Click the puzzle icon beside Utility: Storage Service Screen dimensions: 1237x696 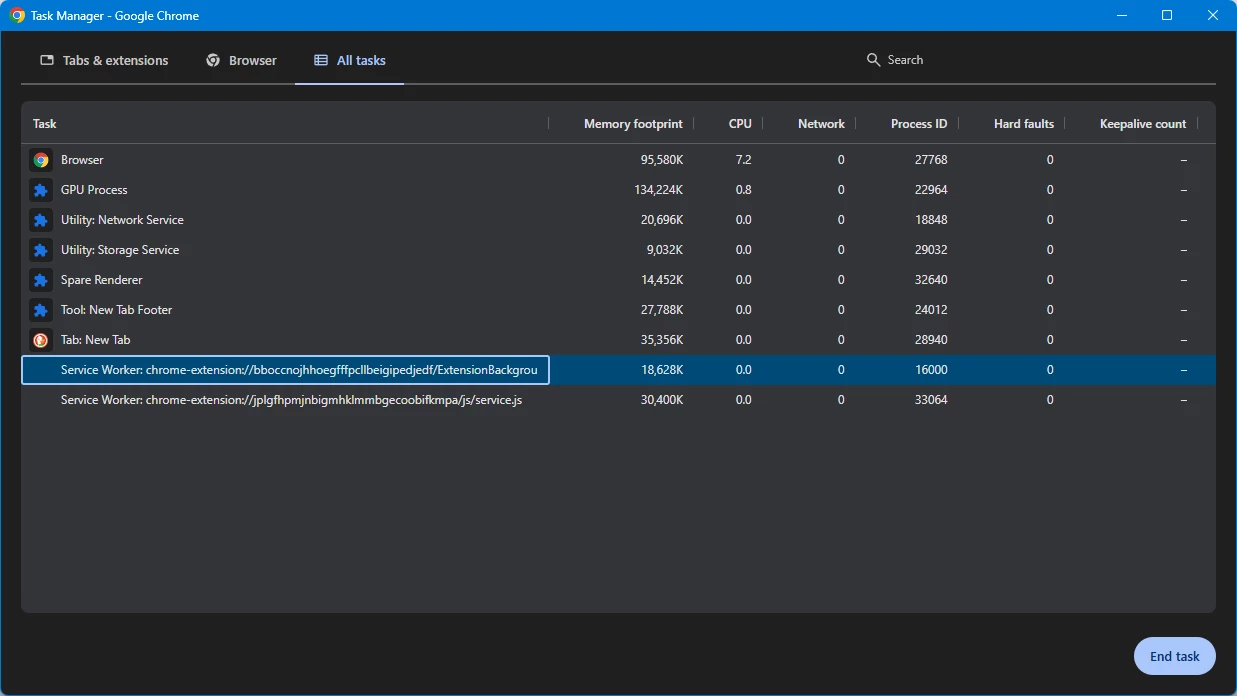[x=41, y=250]
